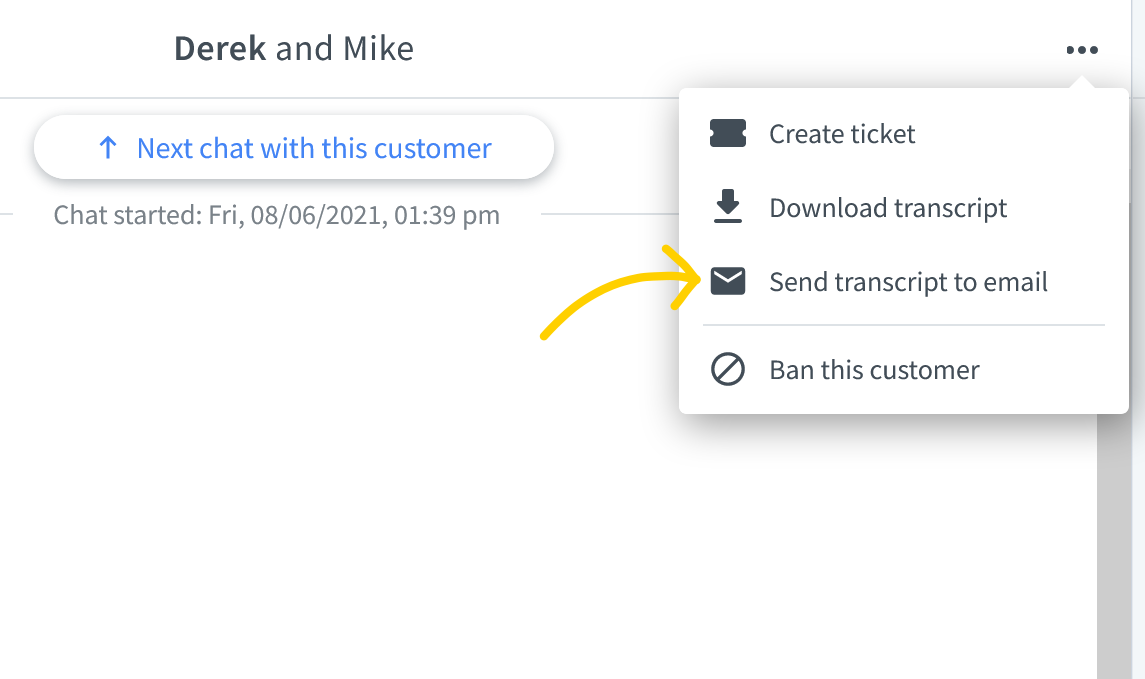Go to Next chat with this customer

(x=294, y=147)
